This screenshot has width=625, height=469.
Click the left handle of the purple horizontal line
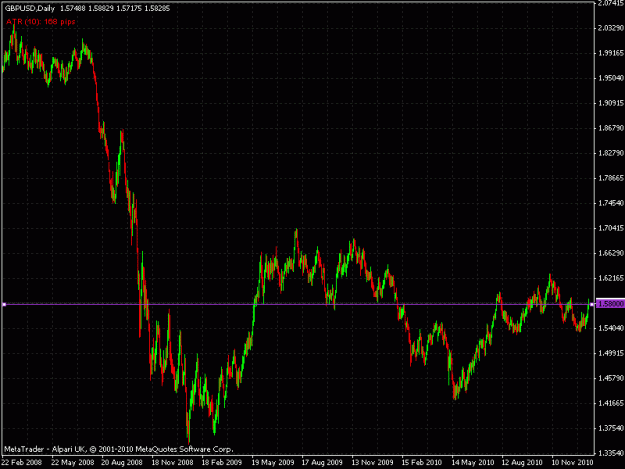pyautogui.click(x=4, y=304)
